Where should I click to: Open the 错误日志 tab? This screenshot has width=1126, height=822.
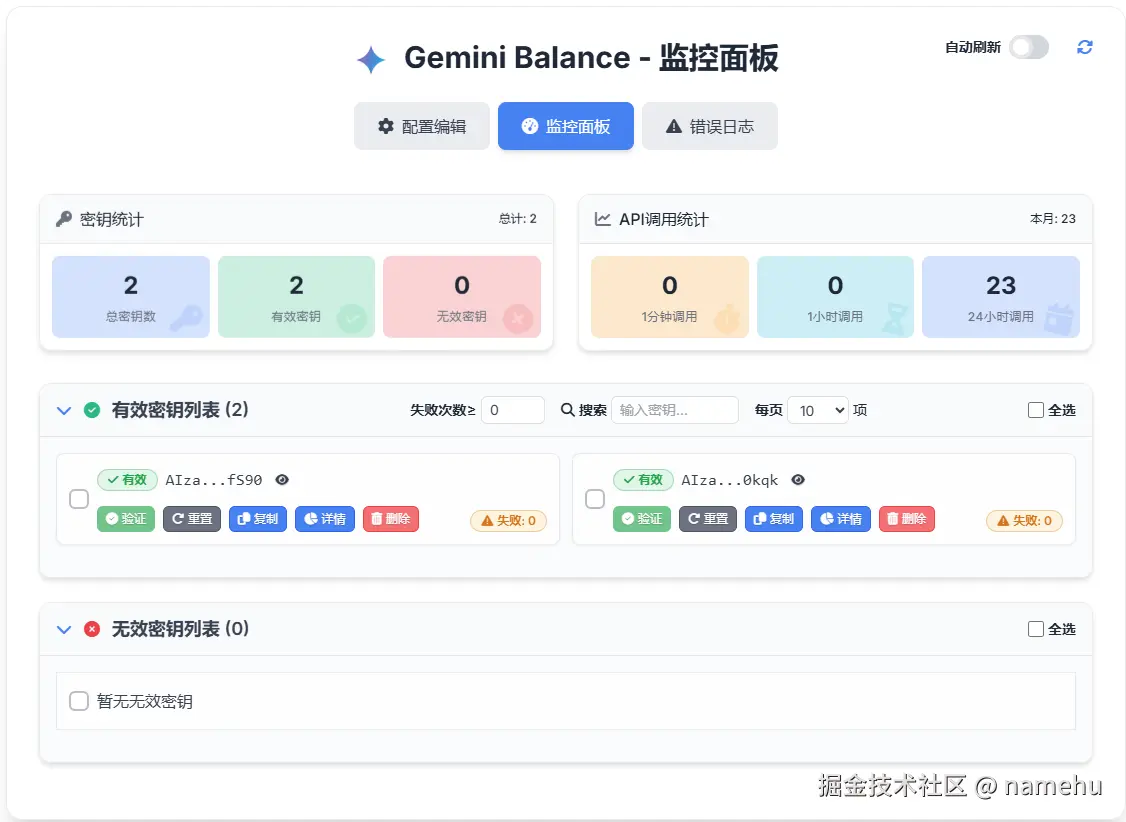709,126
